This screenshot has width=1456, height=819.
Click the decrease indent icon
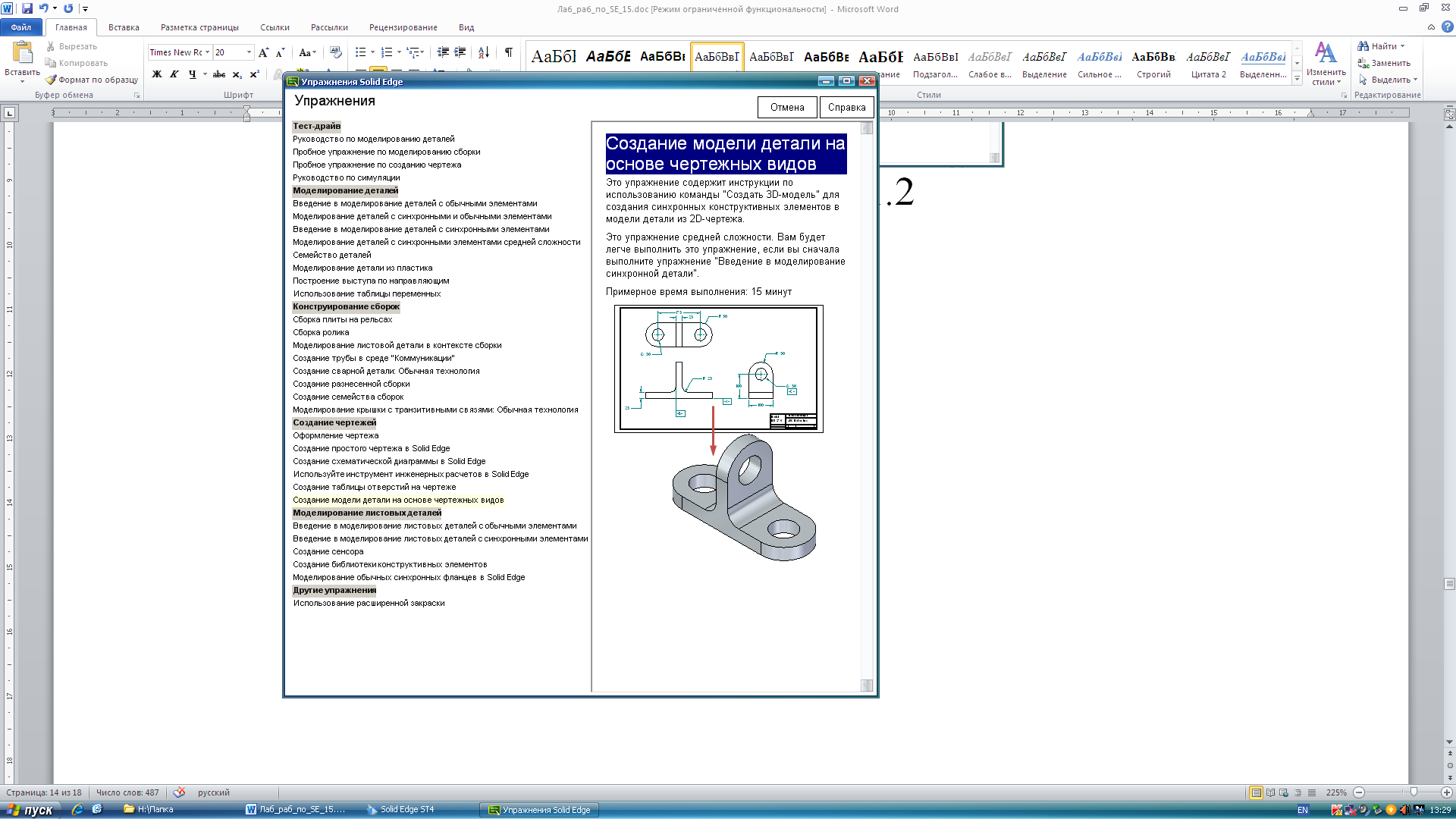click(x=443, y=52)
